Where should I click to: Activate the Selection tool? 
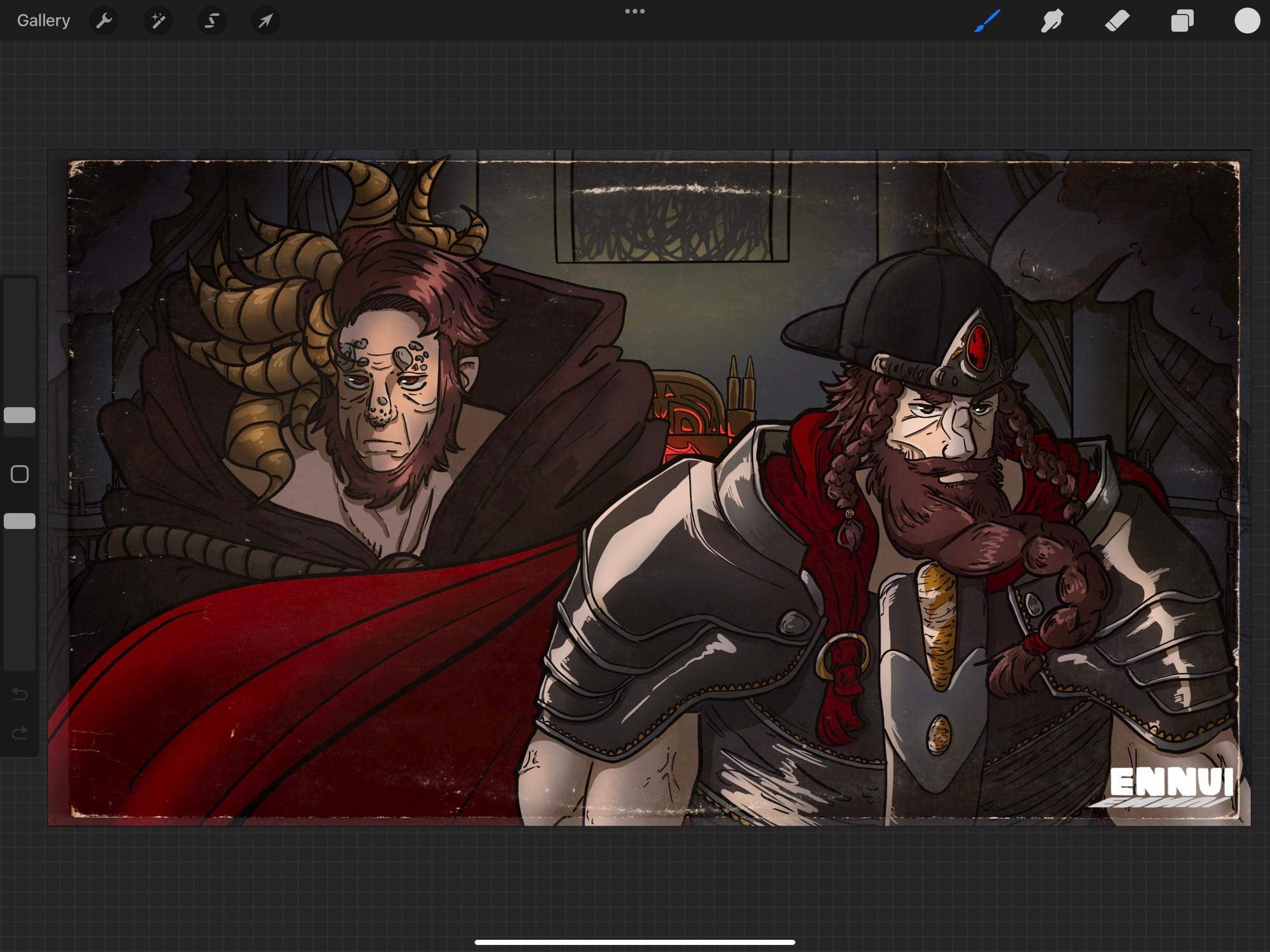tap(211, 21)
